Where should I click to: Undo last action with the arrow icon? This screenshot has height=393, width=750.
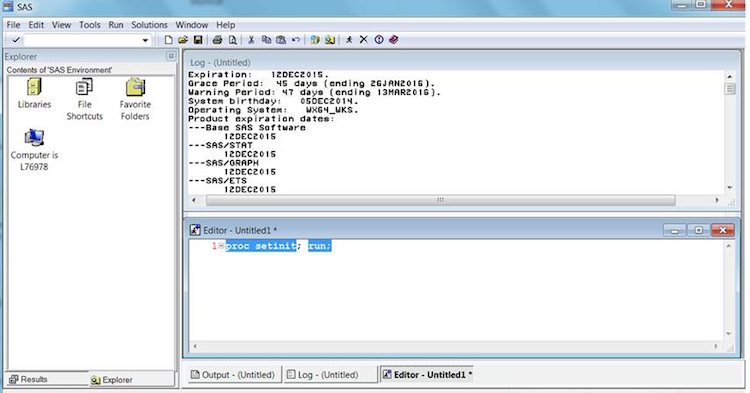point(296,40)
